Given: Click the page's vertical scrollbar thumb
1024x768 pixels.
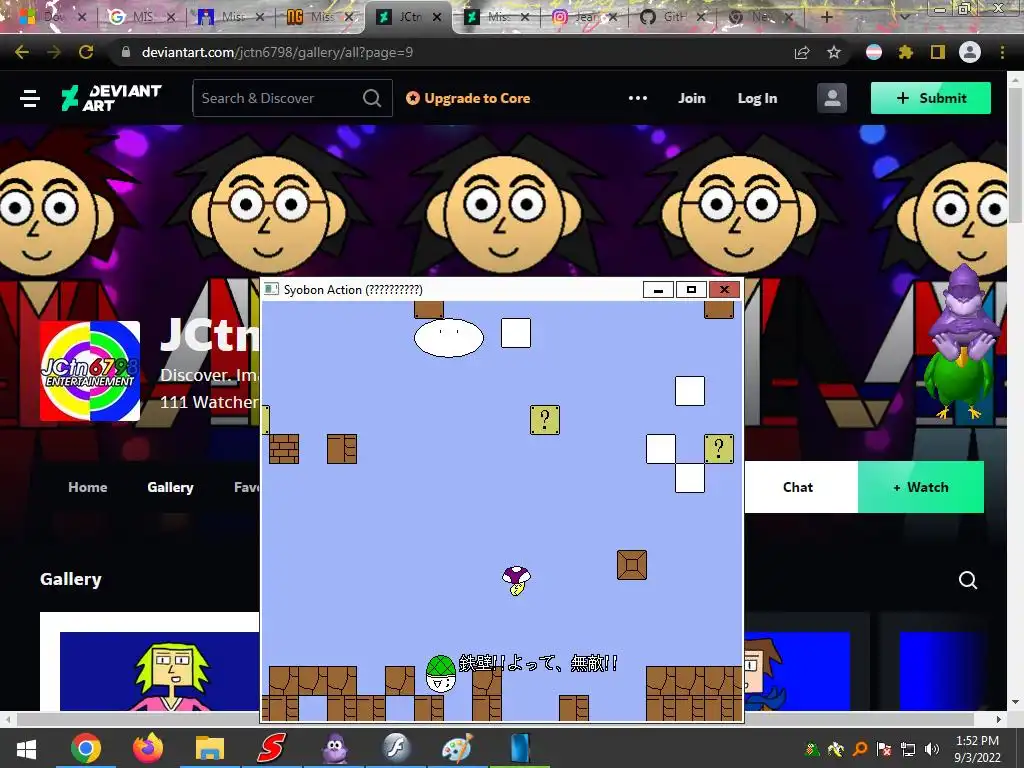Looking at the screenshot, I should click(1016, 153).
